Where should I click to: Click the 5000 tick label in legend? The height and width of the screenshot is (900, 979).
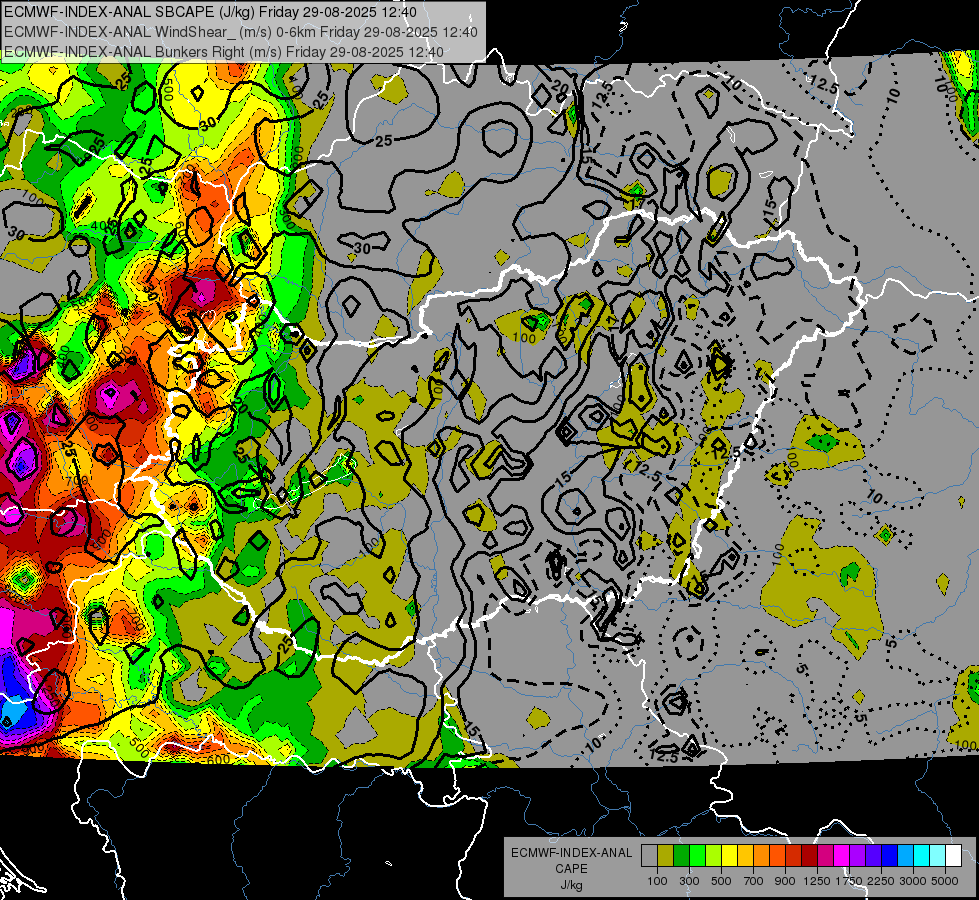click(x=945, y=881)
